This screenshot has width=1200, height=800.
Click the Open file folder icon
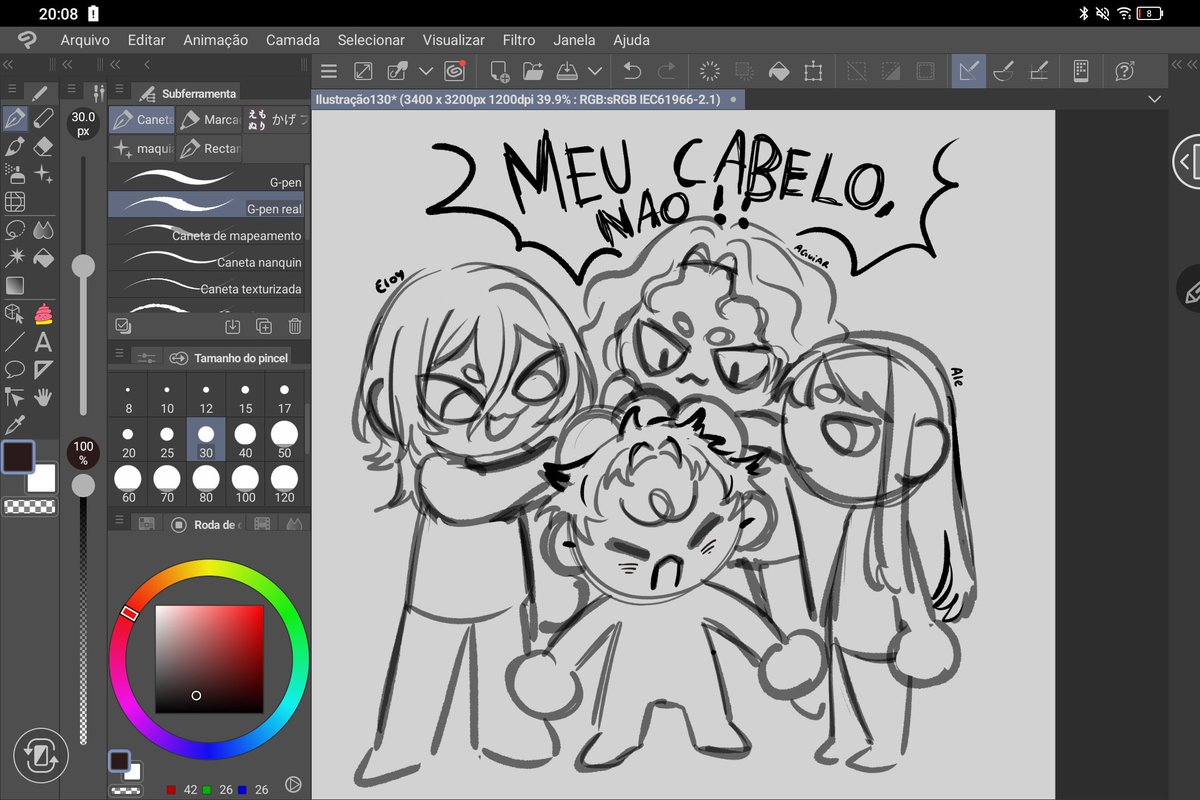click(533, 71)
